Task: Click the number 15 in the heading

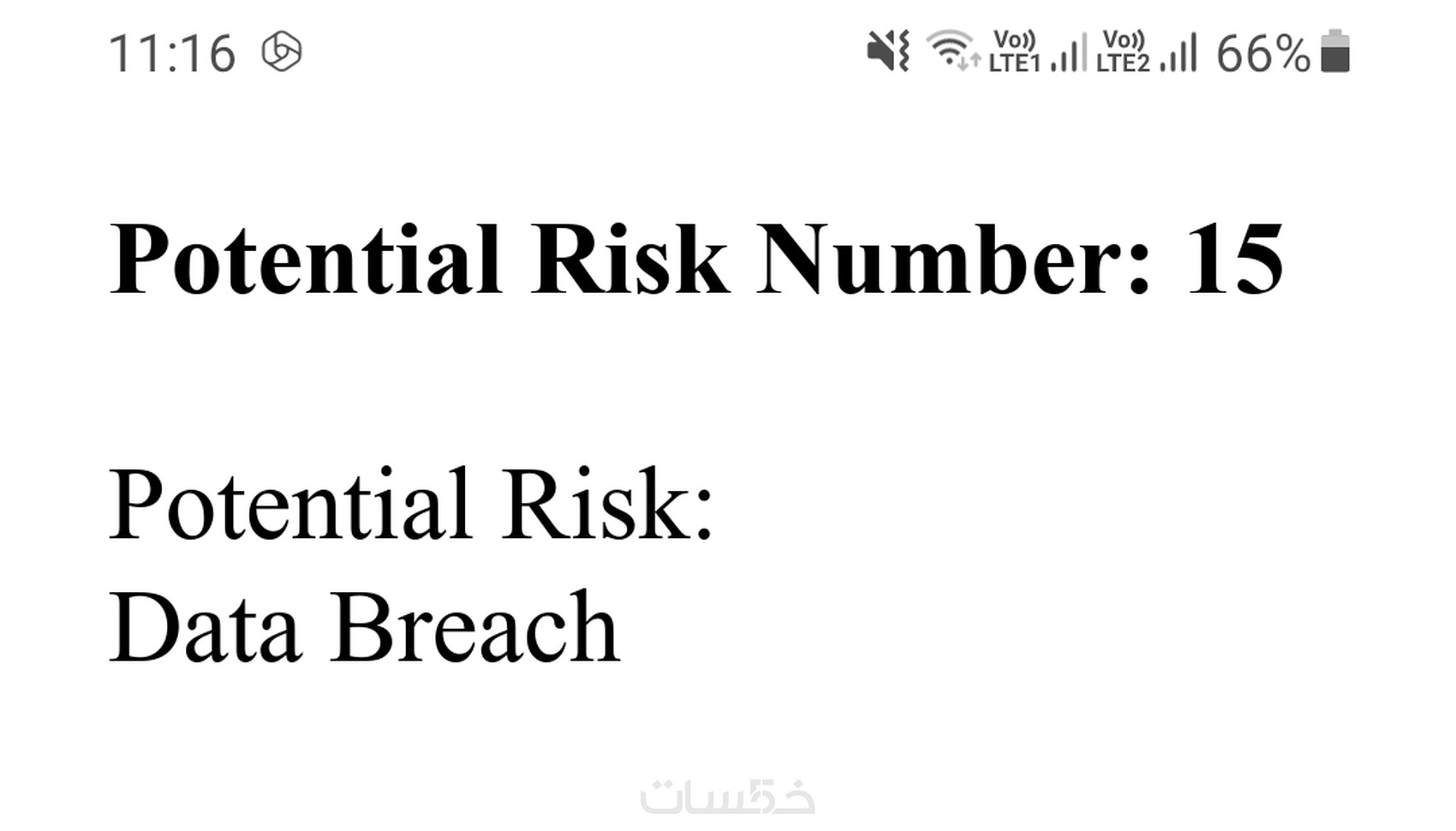Action: [x=1234, y=259]
